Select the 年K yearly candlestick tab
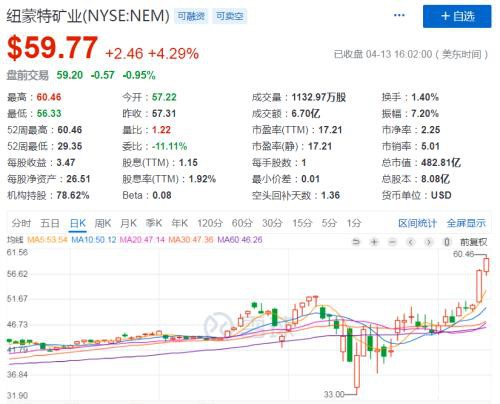Viewport: 500px width, 404px height. [x=179, y=223]
